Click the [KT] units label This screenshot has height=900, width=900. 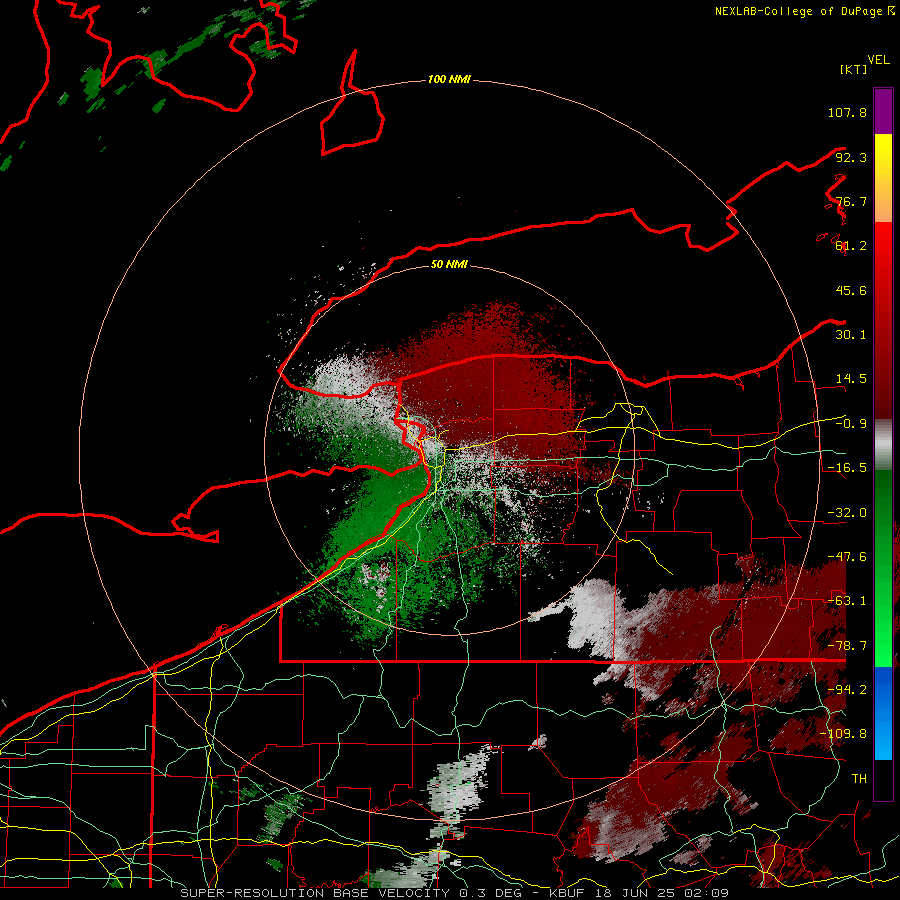853,69
